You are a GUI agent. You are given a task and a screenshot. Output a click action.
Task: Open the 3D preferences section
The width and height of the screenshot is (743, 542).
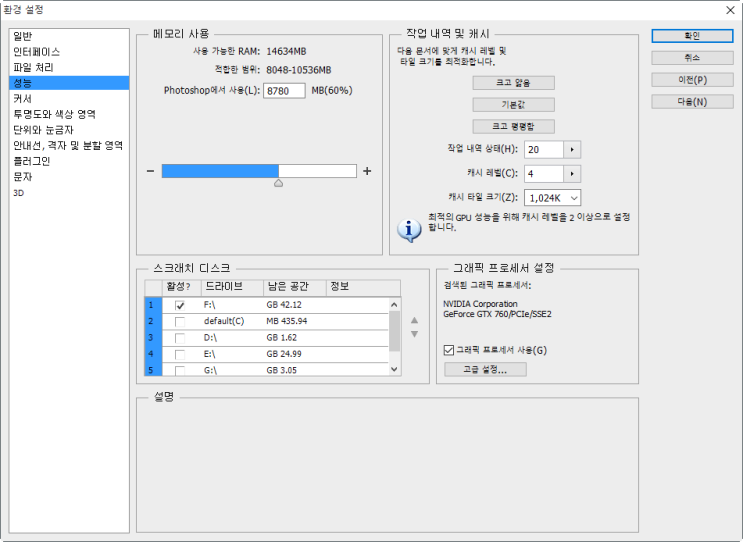(69, 193)
